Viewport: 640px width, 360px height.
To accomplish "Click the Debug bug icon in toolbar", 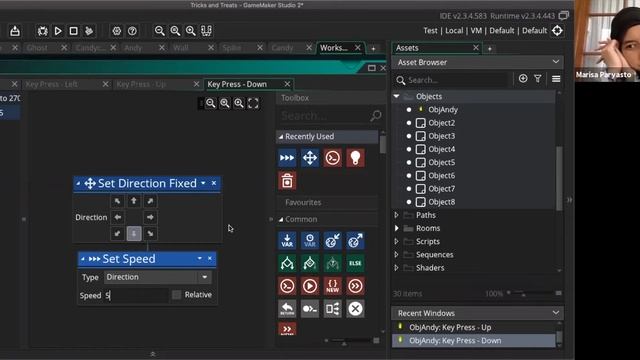I will [42, 31].
